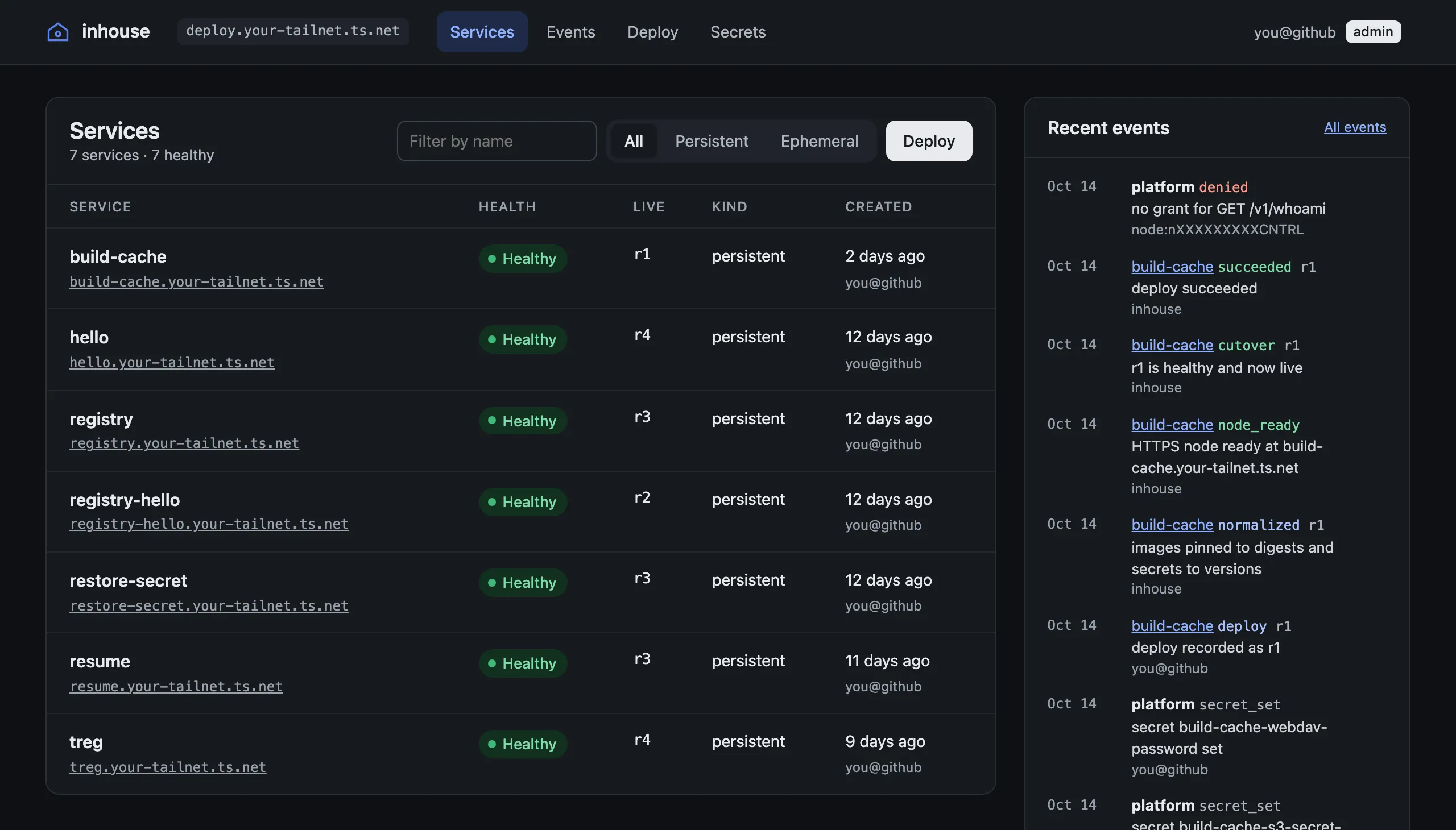Select the hello service name
This screenshot has width=1456, height=830.
point(89,338)
